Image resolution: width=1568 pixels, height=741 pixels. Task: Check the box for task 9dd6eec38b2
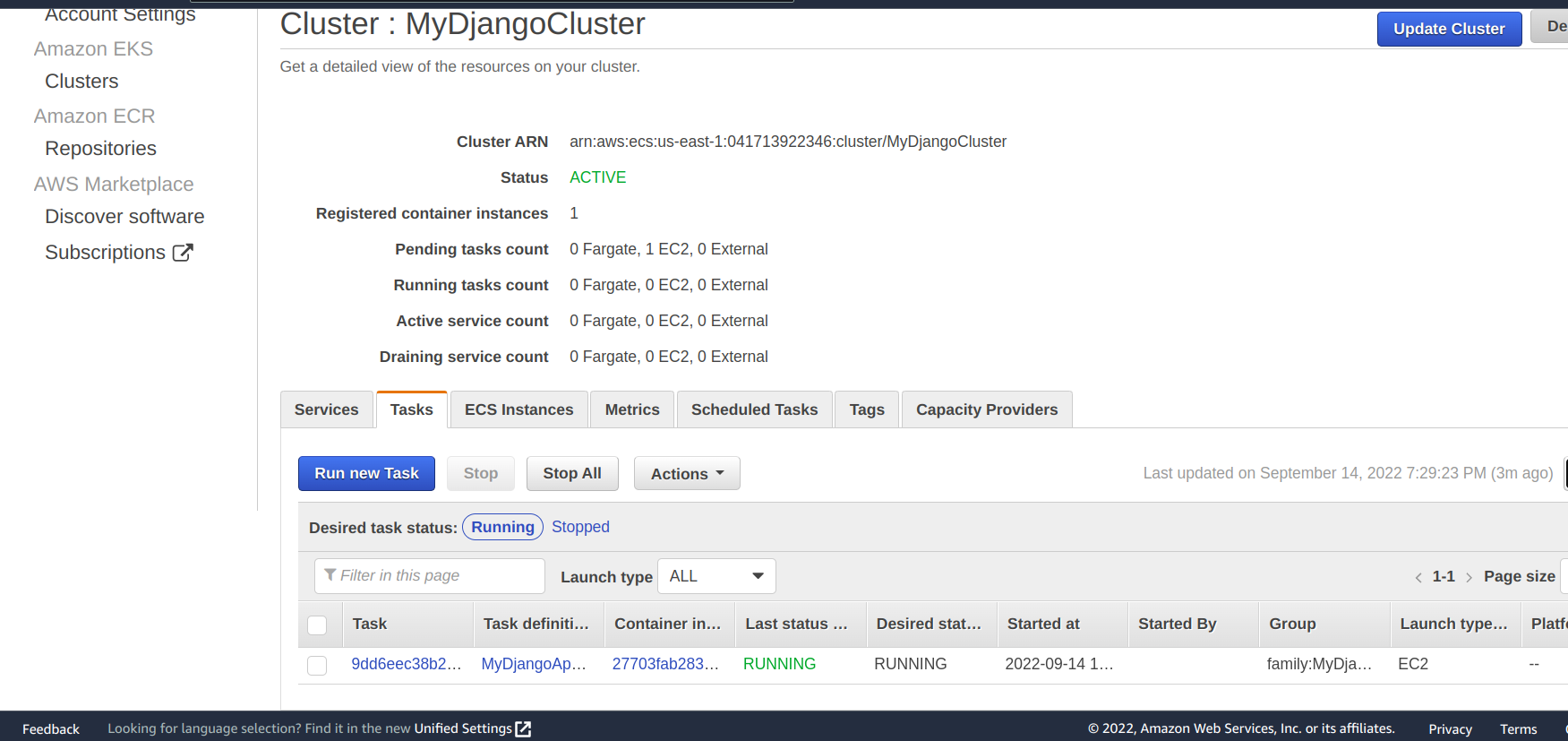(317, 665)
